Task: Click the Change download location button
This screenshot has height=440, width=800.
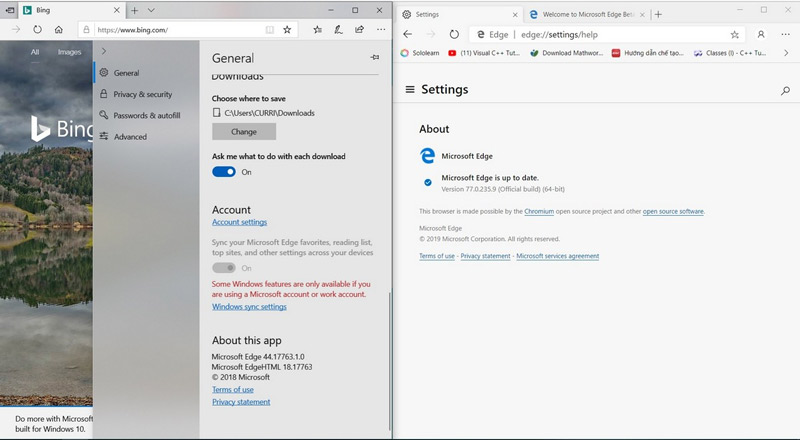Action: coord(244,132)
